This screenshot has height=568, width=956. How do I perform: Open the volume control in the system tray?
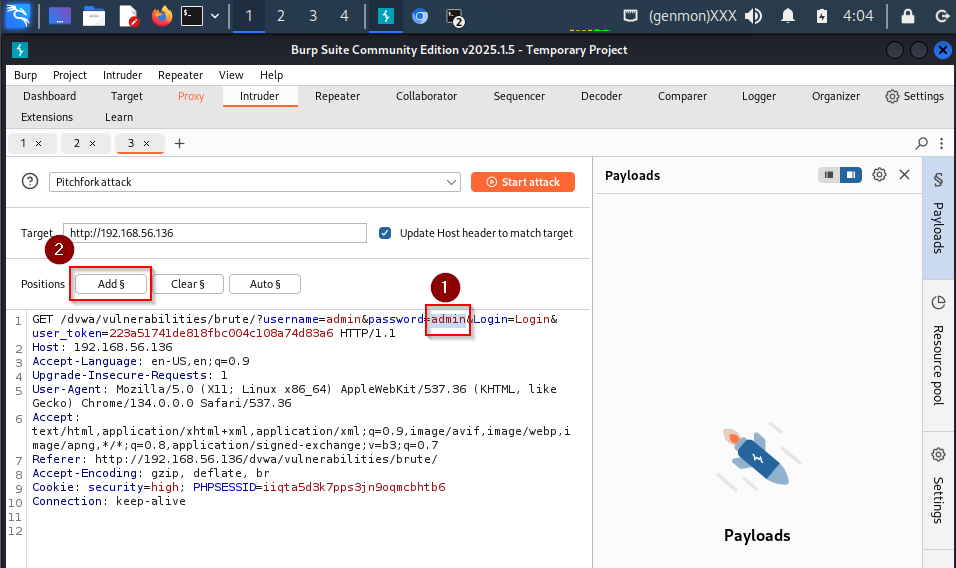tap(754, 16)
